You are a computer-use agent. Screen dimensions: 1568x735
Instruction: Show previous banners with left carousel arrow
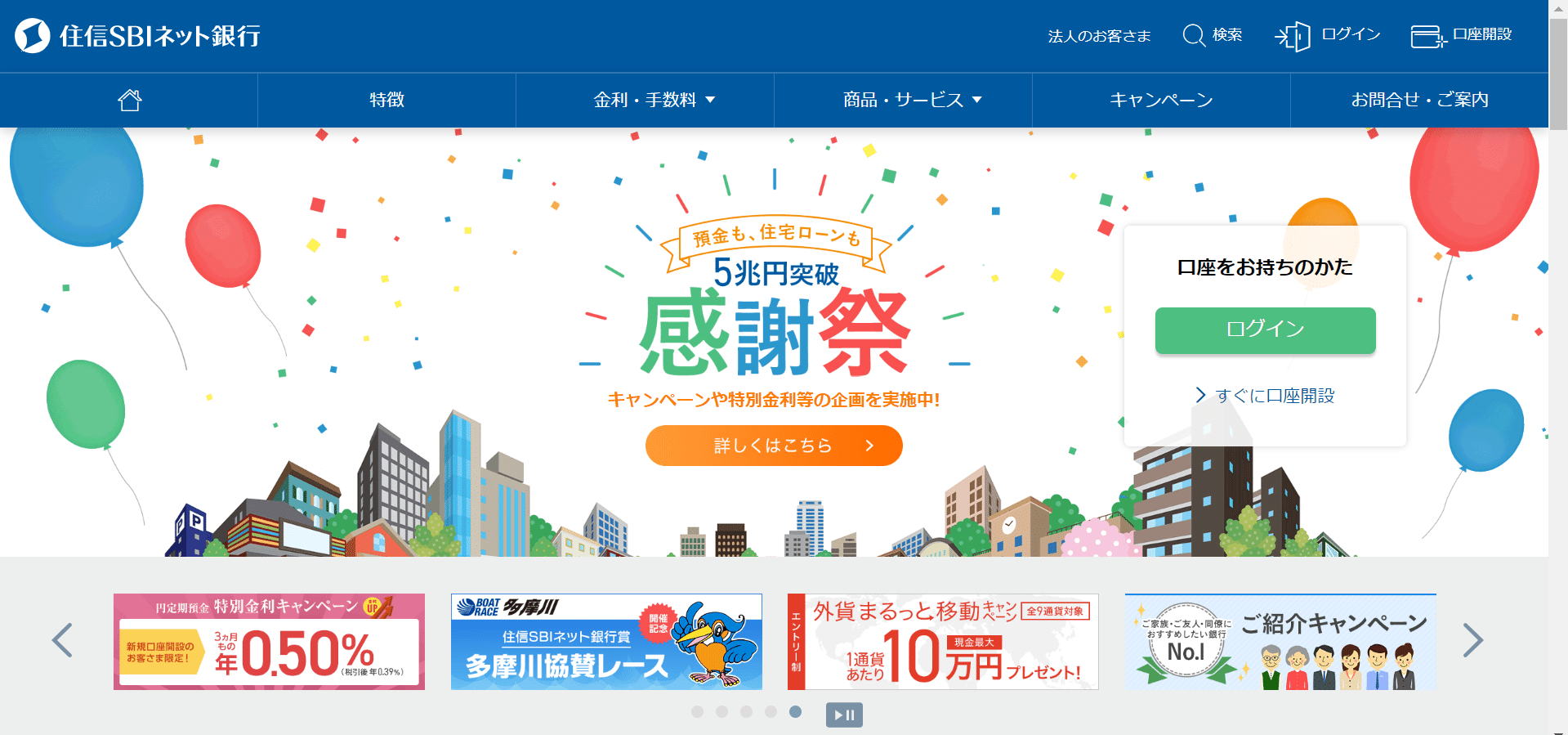pos(62,640)
